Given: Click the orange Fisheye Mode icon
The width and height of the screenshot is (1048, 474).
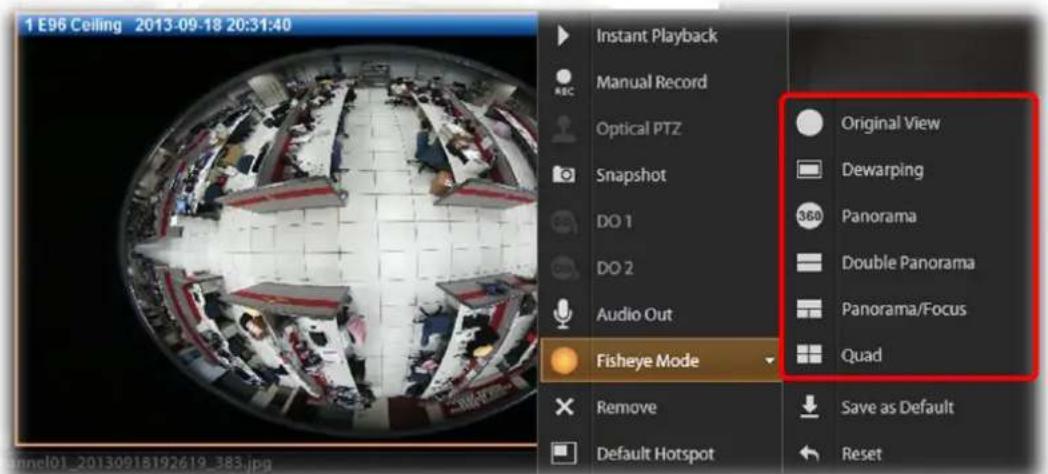Looking at the screenshot, I should point(563,361).
